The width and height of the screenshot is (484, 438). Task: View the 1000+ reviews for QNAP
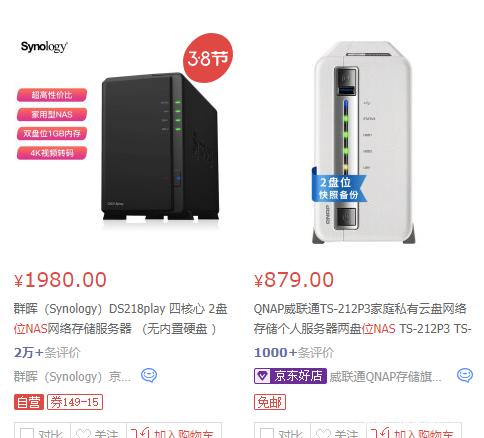pyautogui.click(x=294, y=353)
